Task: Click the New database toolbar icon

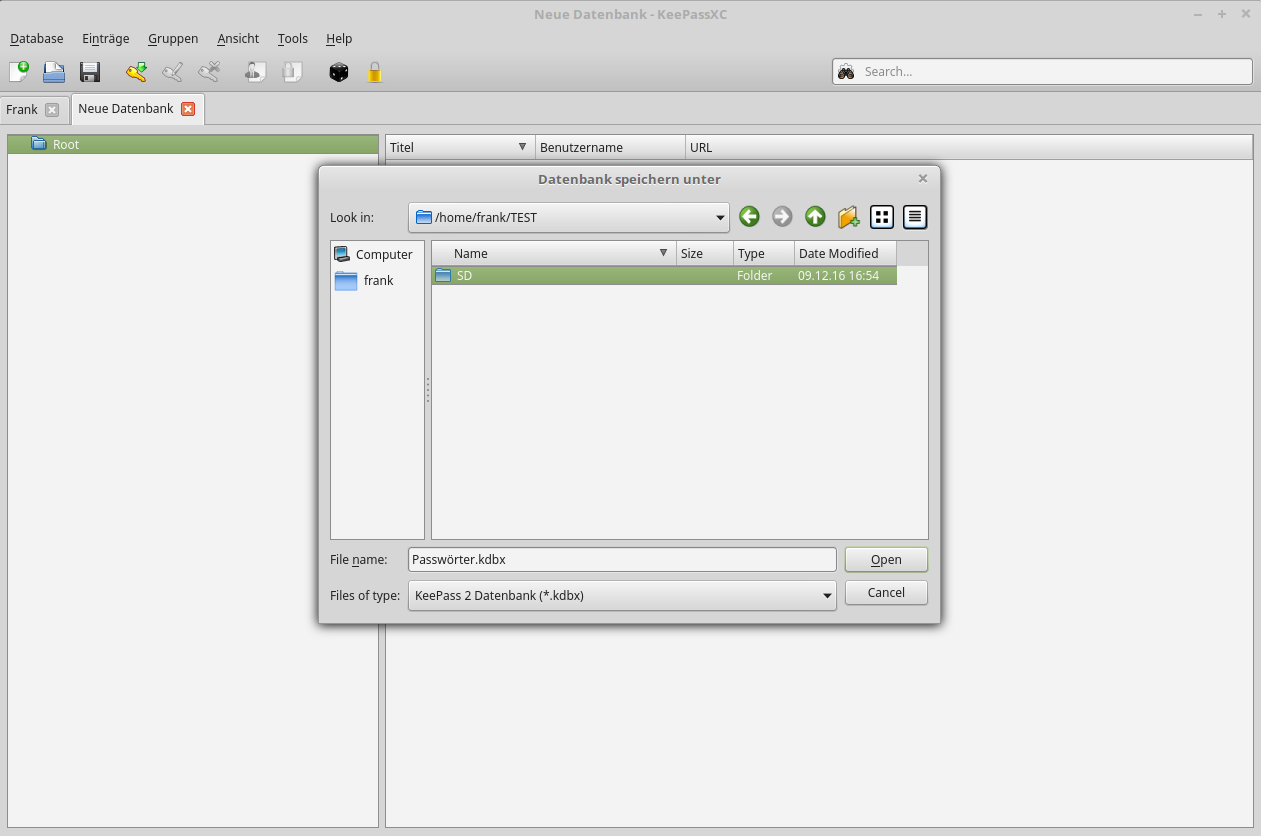Action: [19, 72]
